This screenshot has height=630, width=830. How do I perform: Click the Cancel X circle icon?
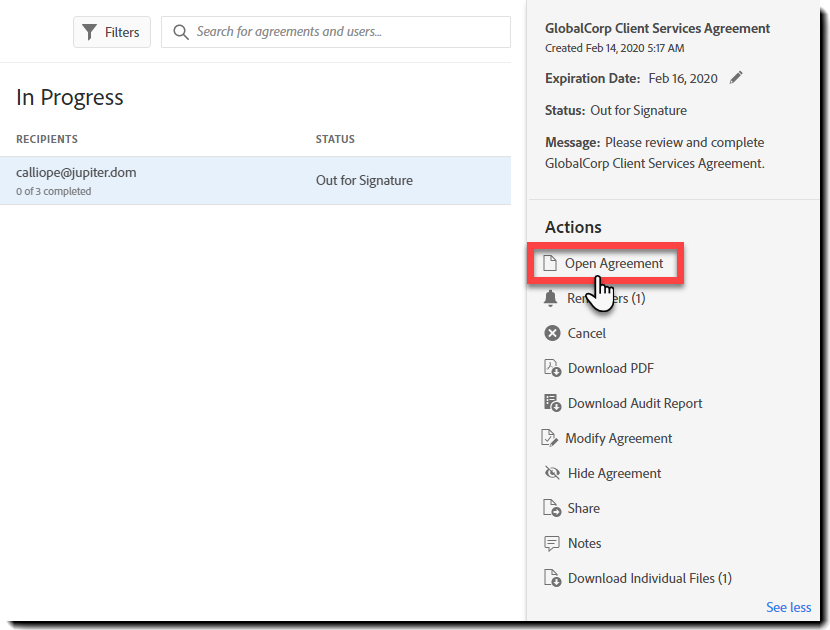point(552,333)
